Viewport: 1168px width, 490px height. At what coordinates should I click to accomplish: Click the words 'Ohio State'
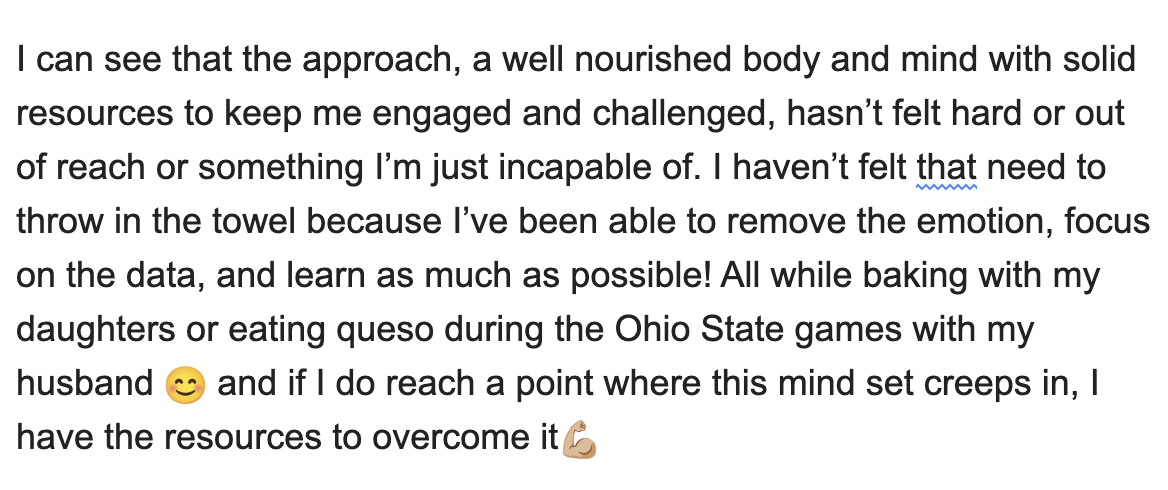pos(699,329)
